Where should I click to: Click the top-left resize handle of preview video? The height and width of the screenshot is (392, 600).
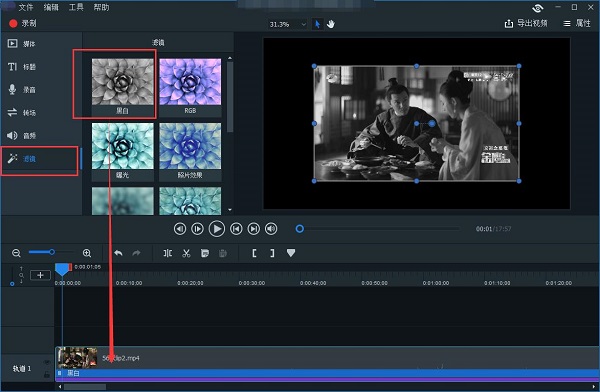(x=314, y=66)
